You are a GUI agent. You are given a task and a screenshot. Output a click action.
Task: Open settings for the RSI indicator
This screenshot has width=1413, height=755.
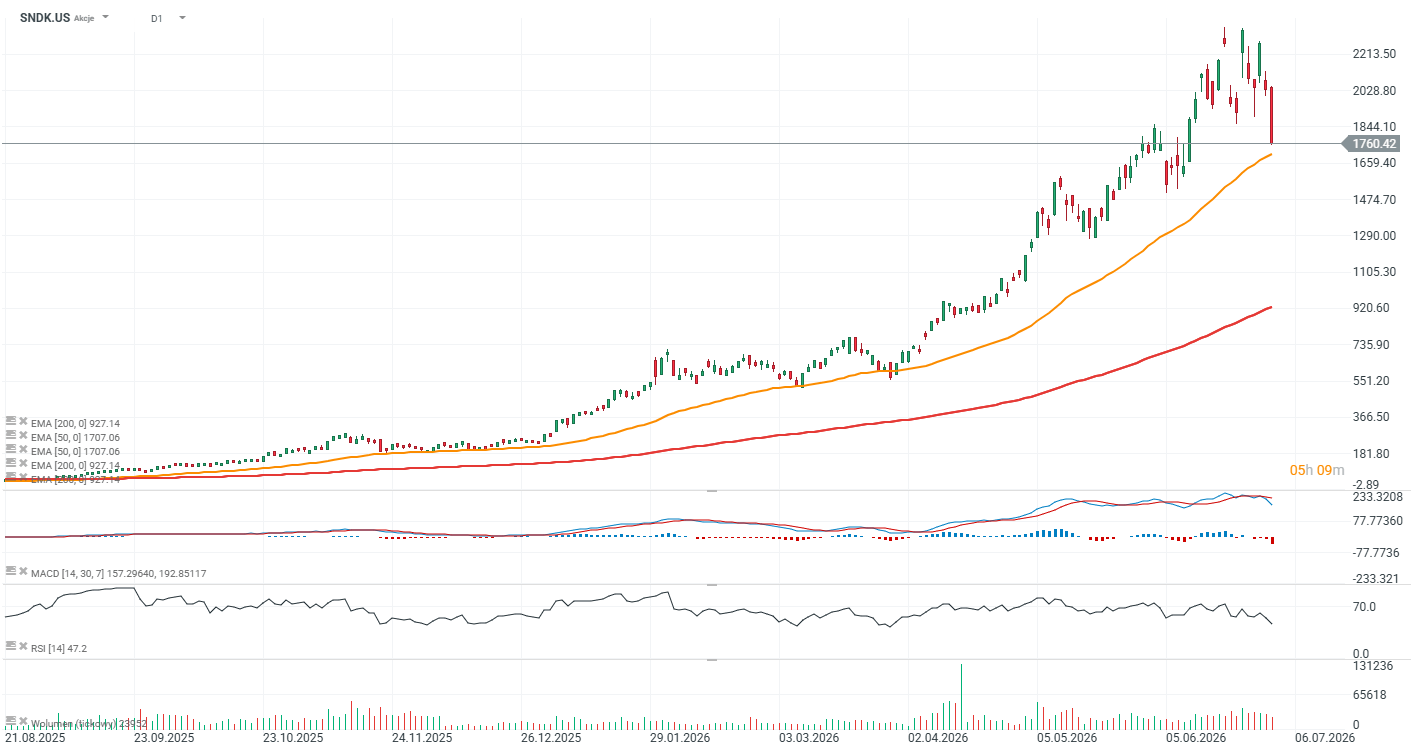(x=10, y=647)
